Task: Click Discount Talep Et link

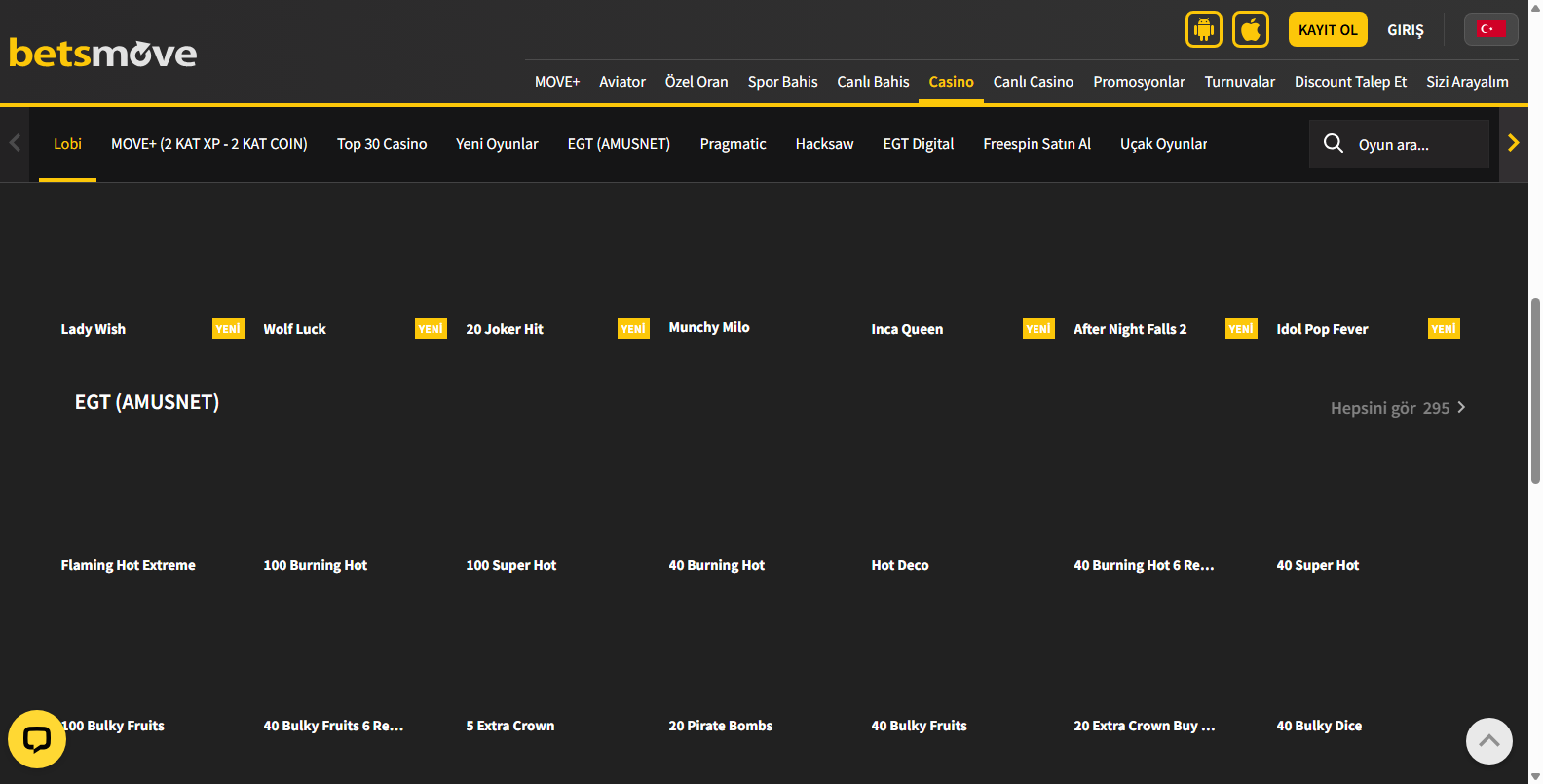Action: [1351, 82]
